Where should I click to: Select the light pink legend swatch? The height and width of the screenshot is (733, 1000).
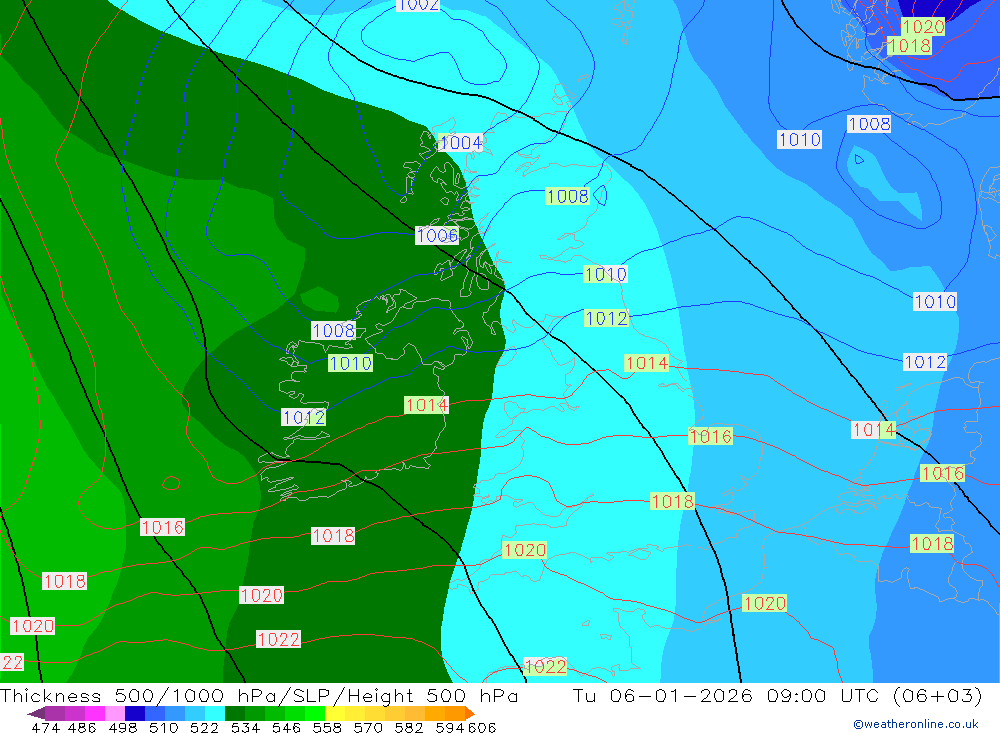(115, 713)
